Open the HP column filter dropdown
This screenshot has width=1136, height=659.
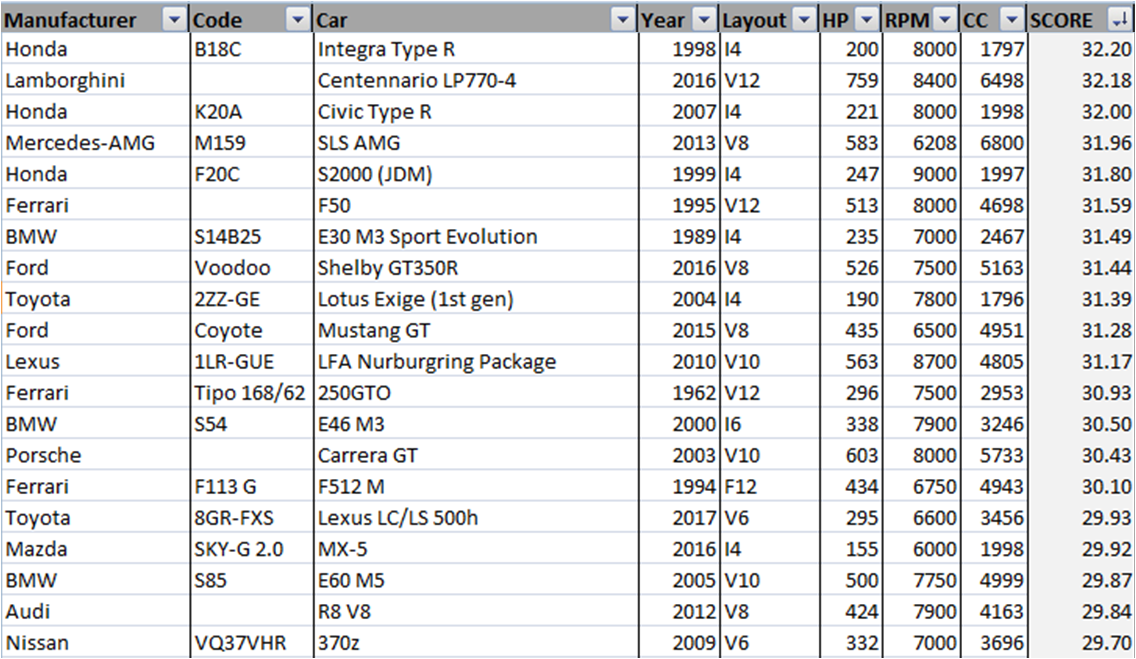pos(867,20)
